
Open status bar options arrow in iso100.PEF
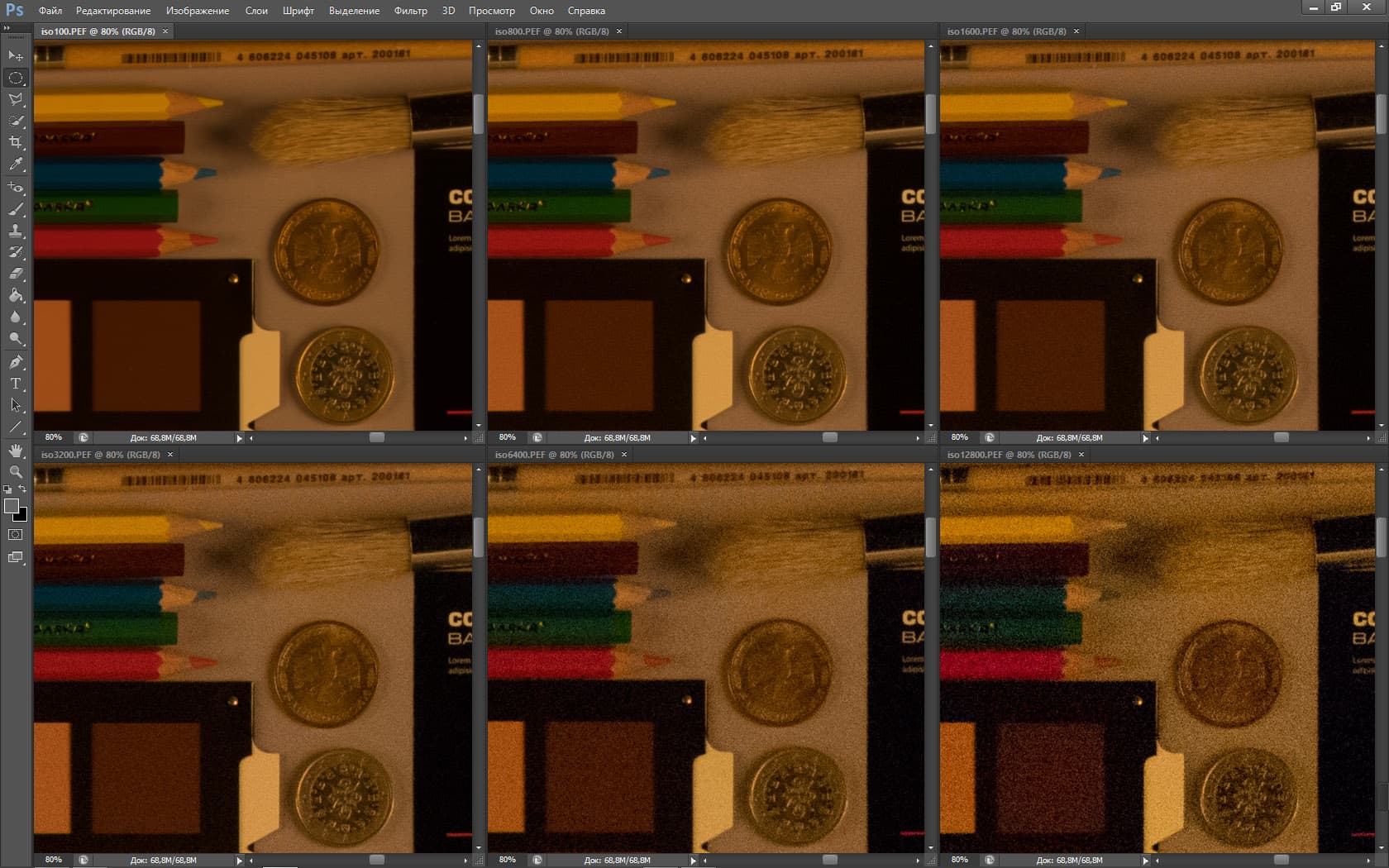coord(240,438)
